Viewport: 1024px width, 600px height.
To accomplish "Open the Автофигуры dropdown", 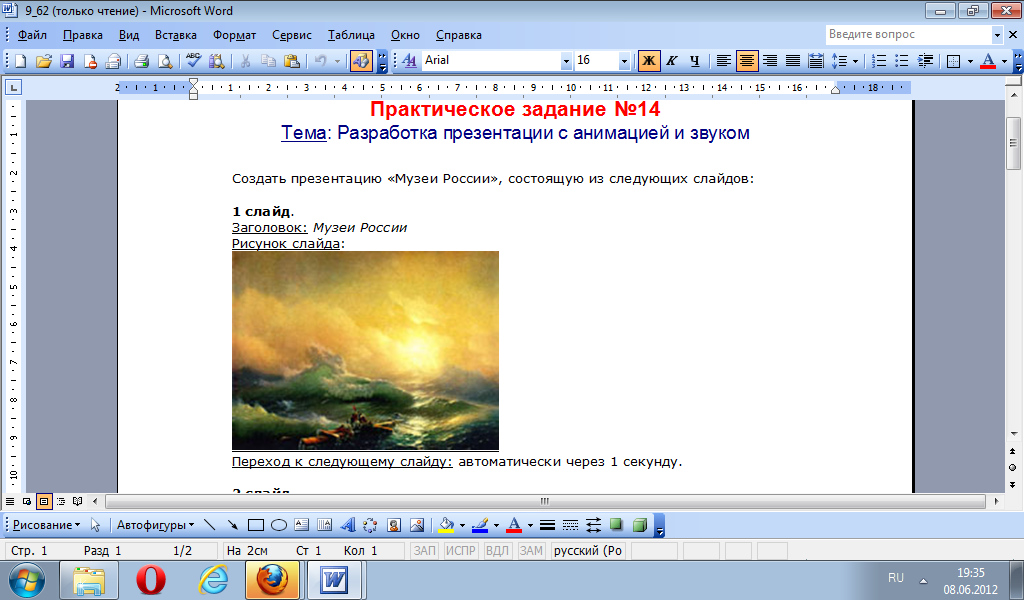I will (155, 525).
